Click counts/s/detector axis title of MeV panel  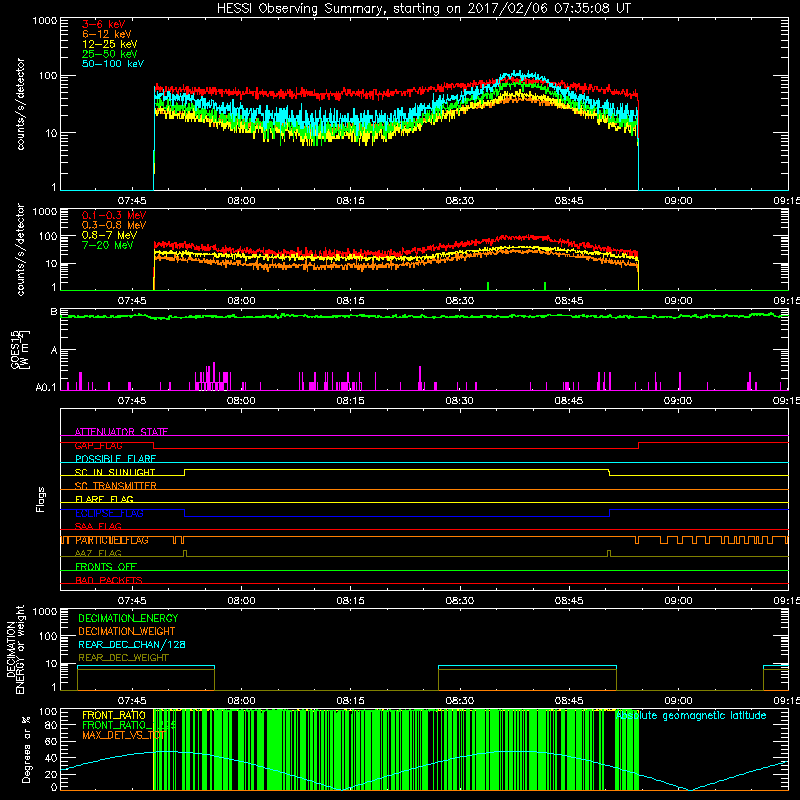[x=20, y=249]
